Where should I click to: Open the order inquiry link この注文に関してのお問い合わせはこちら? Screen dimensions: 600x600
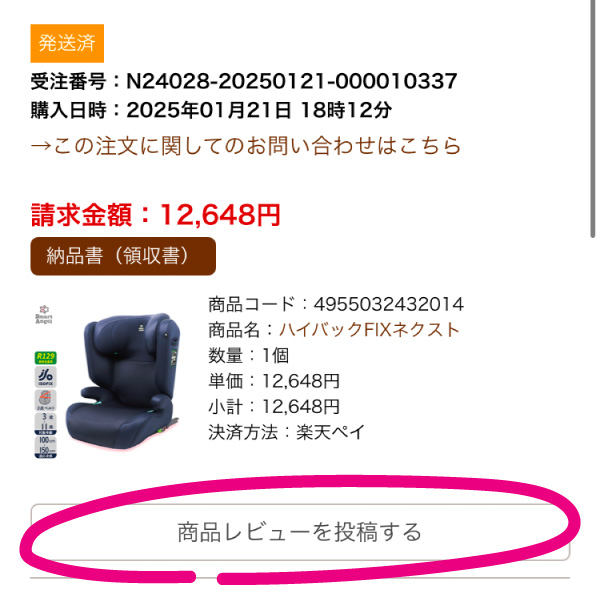coord(246,146)
